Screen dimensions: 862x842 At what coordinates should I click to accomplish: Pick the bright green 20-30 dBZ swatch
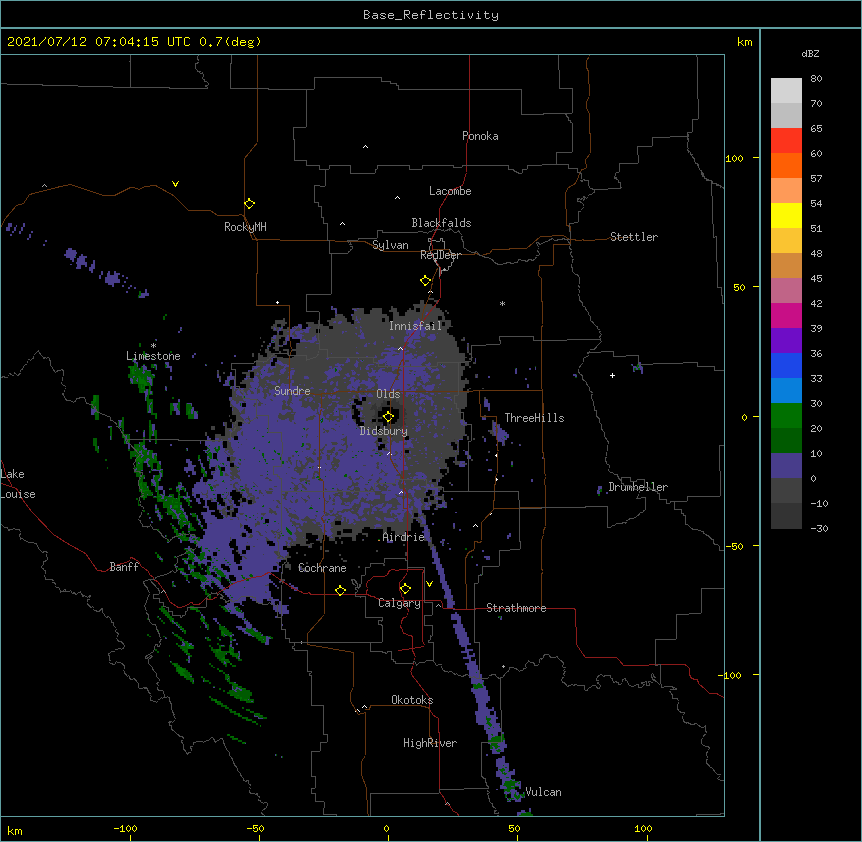[x=786, y=416]
